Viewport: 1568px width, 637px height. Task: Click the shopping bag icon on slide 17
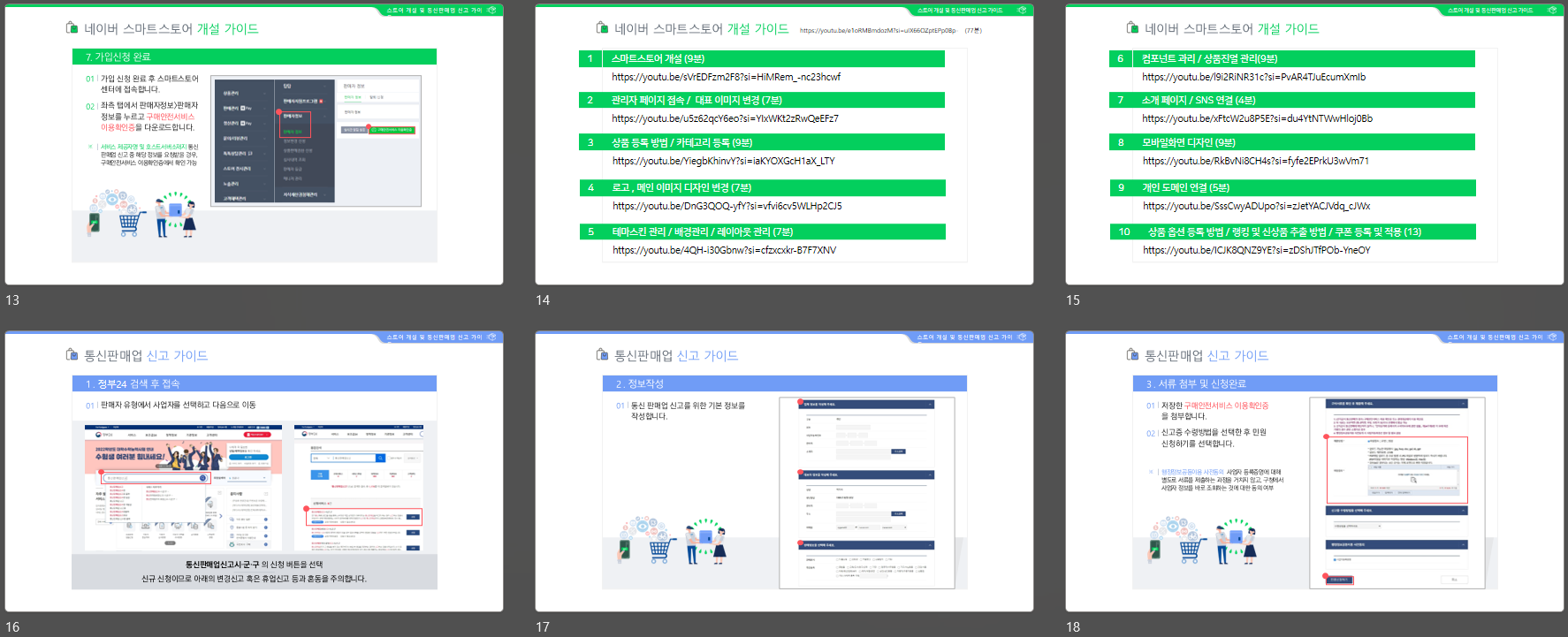(602, 355)
